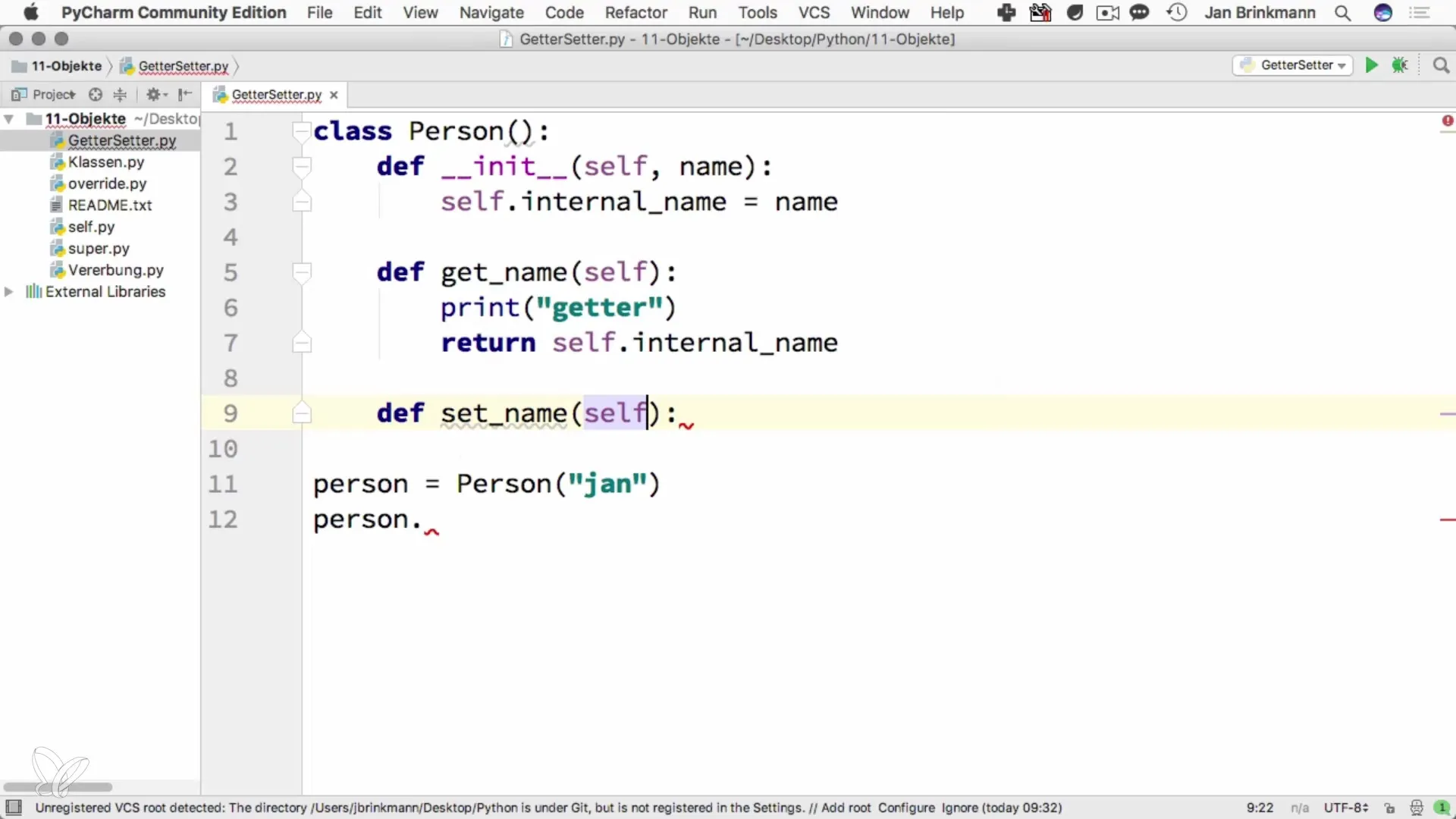Open the Hector code inspection icon
Screen dimensions: 1456x819
1416,808
